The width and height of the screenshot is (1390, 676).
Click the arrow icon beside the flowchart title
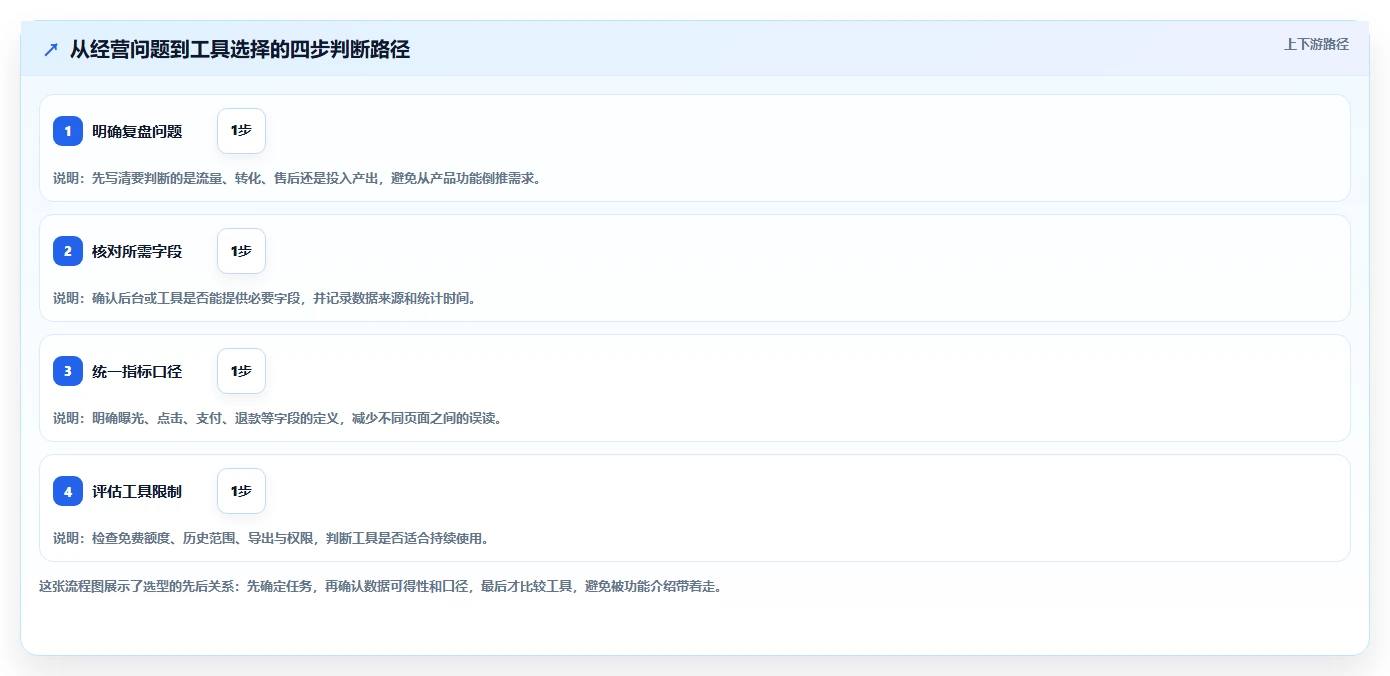[x=50, y=50]
